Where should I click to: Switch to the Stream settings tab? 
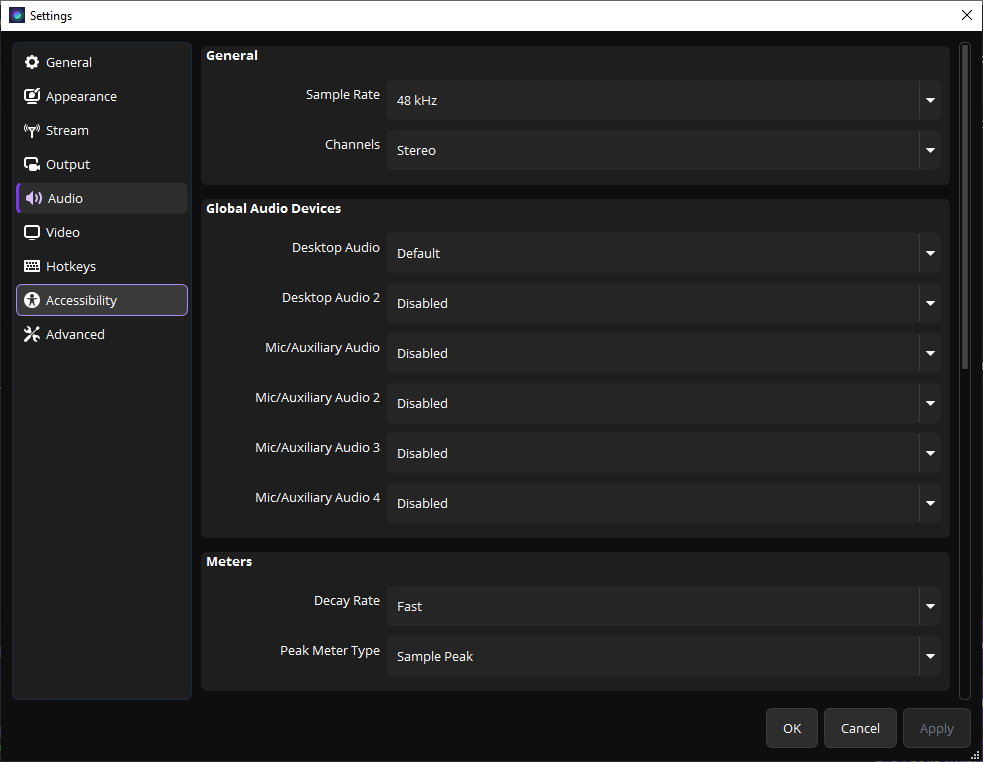(102, 130)
